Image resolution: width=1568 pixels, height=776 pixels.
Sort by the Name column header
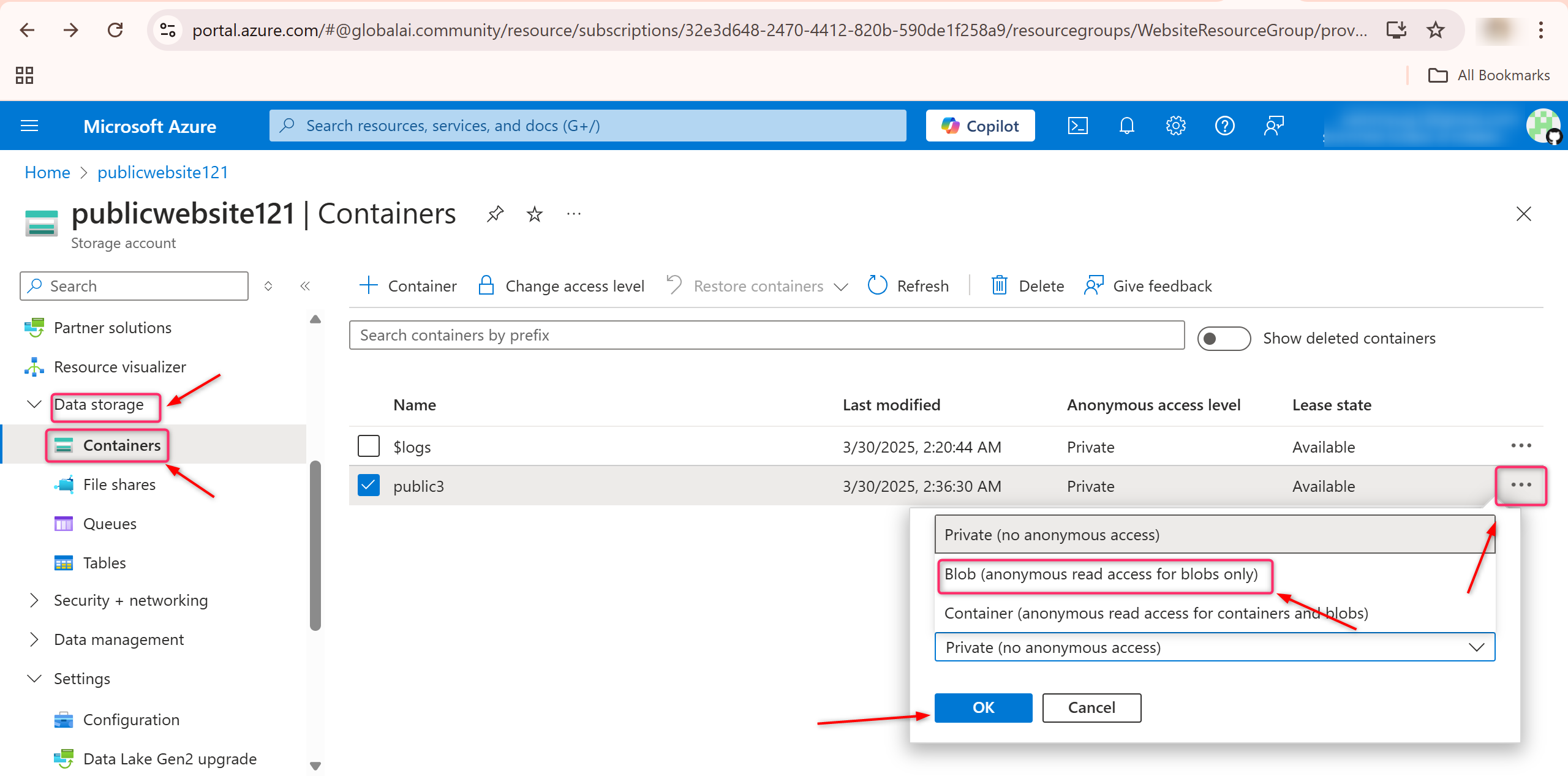pos(415,405)
